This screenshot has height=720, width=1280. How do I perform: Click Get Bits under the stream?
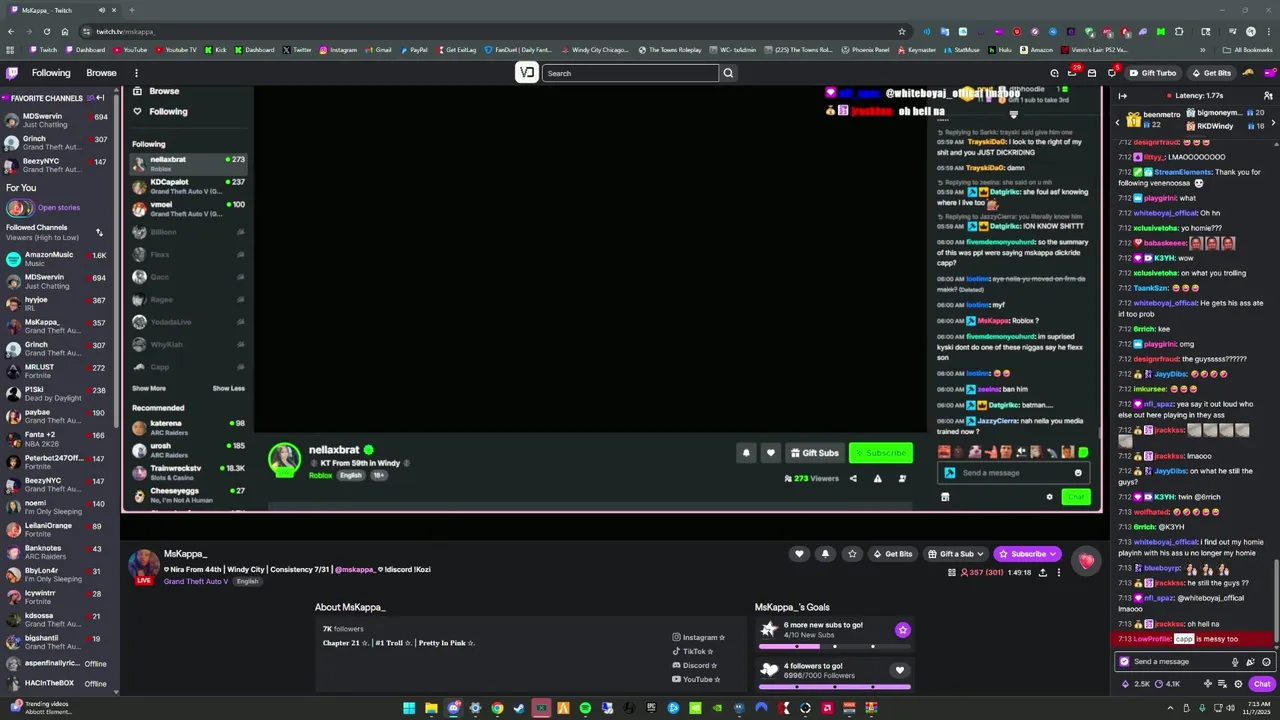tap(892, 554)
